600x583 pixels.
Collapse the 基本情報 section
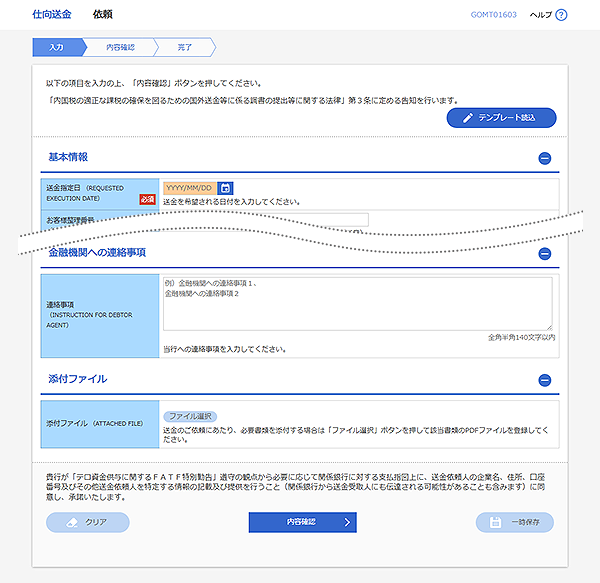(x=545, y=158)
